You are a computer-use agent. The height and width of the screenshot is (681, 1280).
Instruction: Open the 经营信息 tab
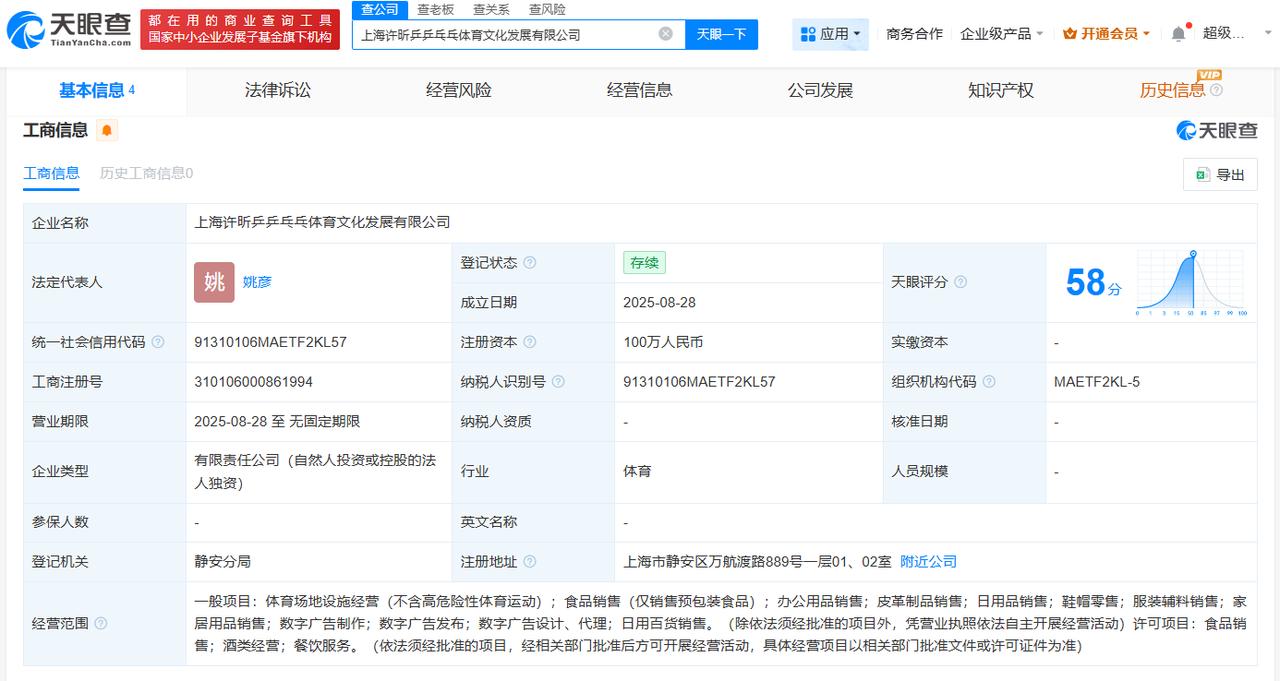coord(640,91)
